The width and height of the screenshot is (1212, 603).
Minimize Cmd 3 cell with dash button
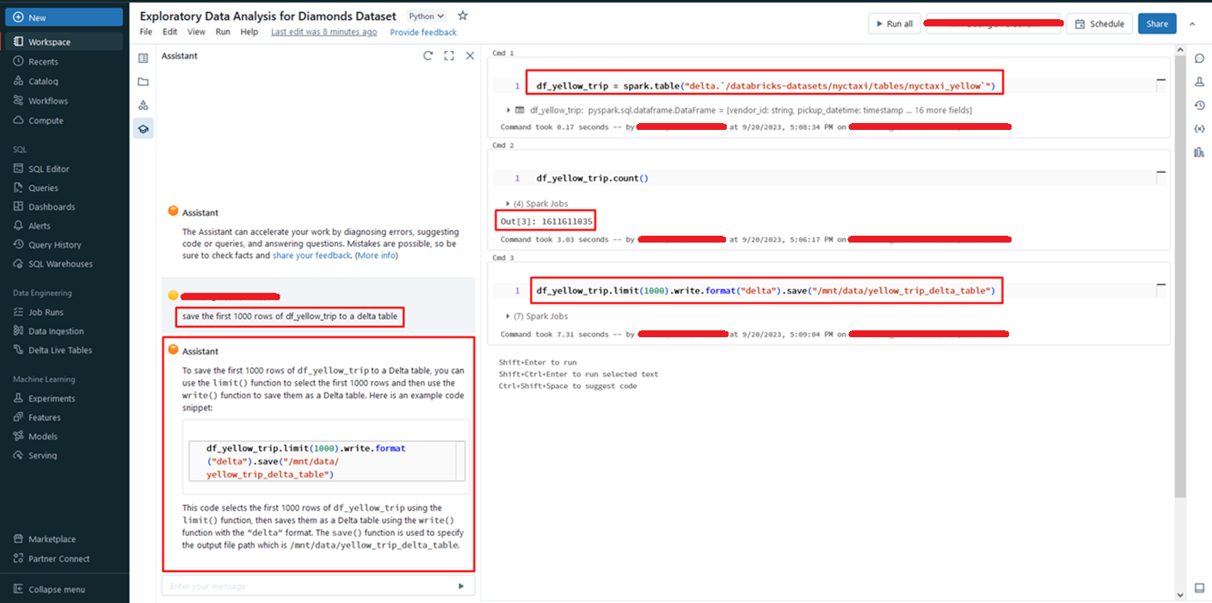coord(1160,285)
